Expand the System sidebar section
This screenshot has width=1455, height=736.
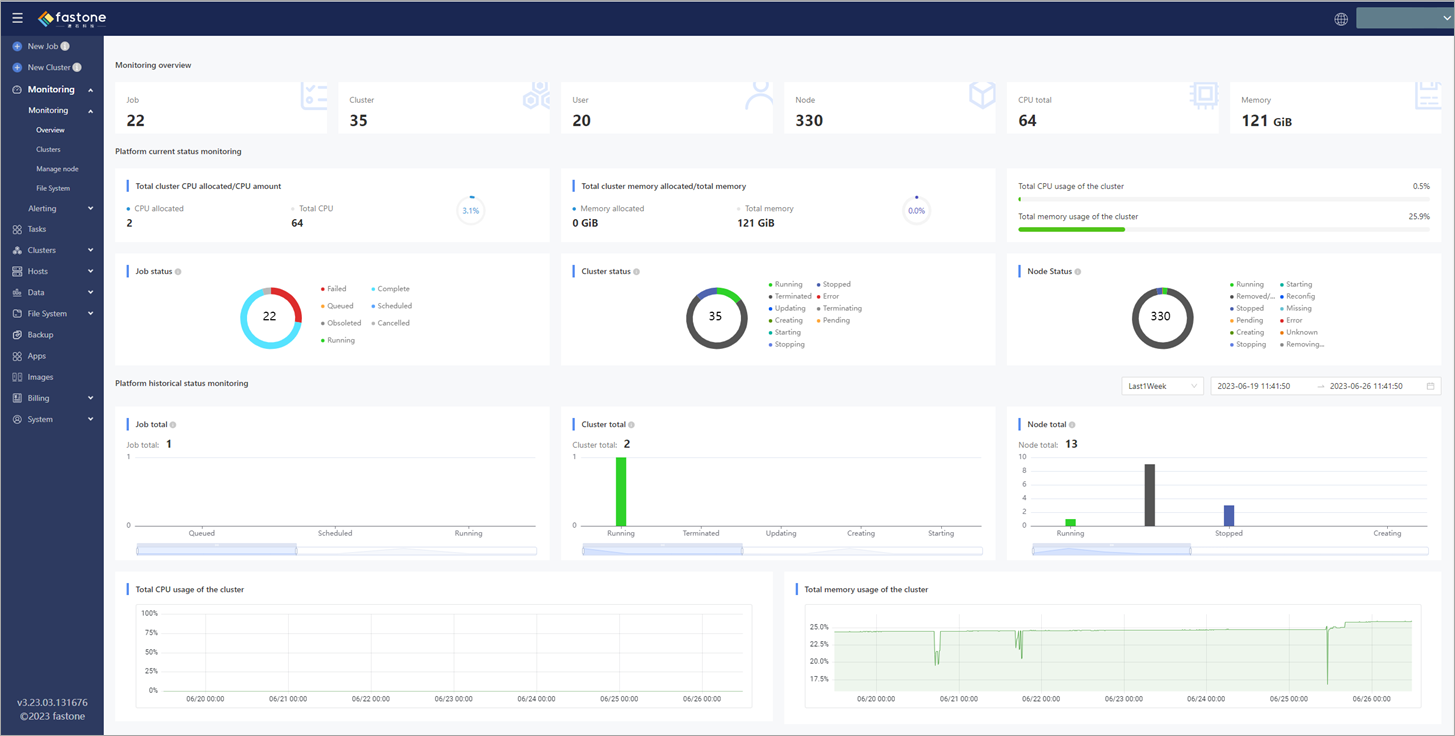(52, 419)
